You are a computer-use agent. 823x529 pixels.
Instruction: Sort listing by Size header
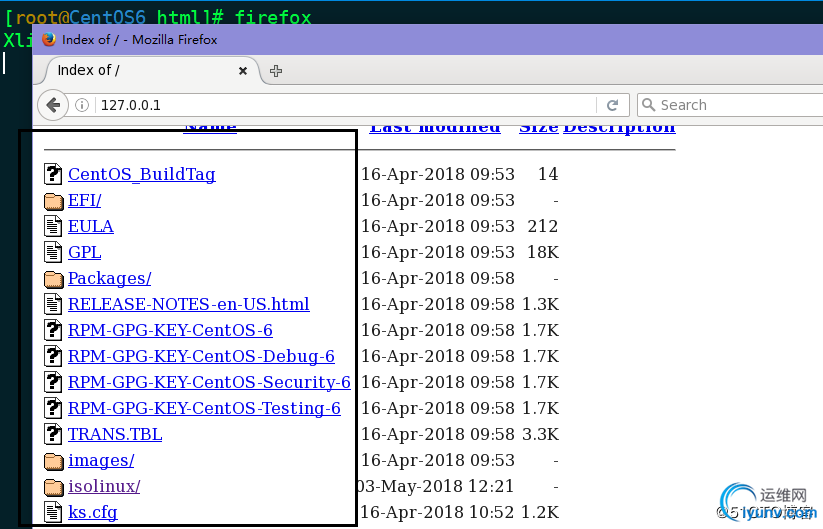tap(539, 130)
